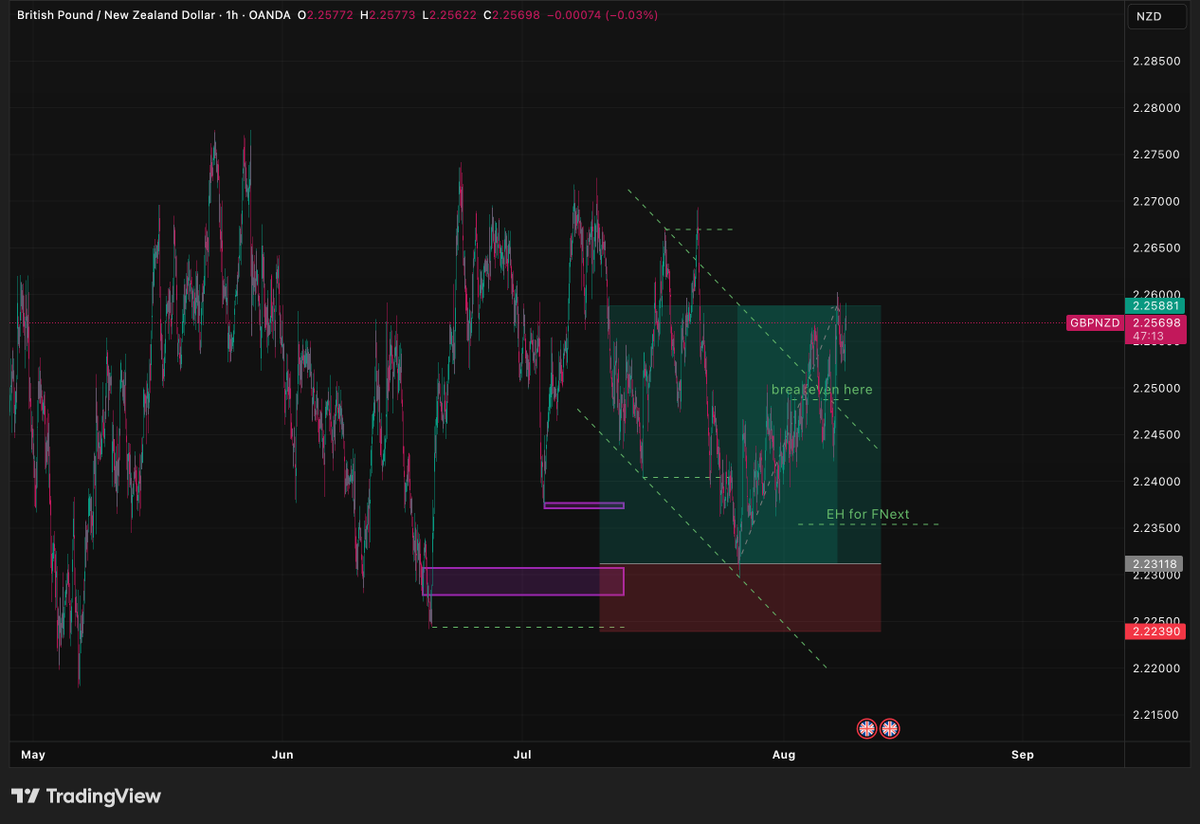Screen dimensions: 1200x824
Task: Click the current price label 2.25698
Action: [1155, 323]
